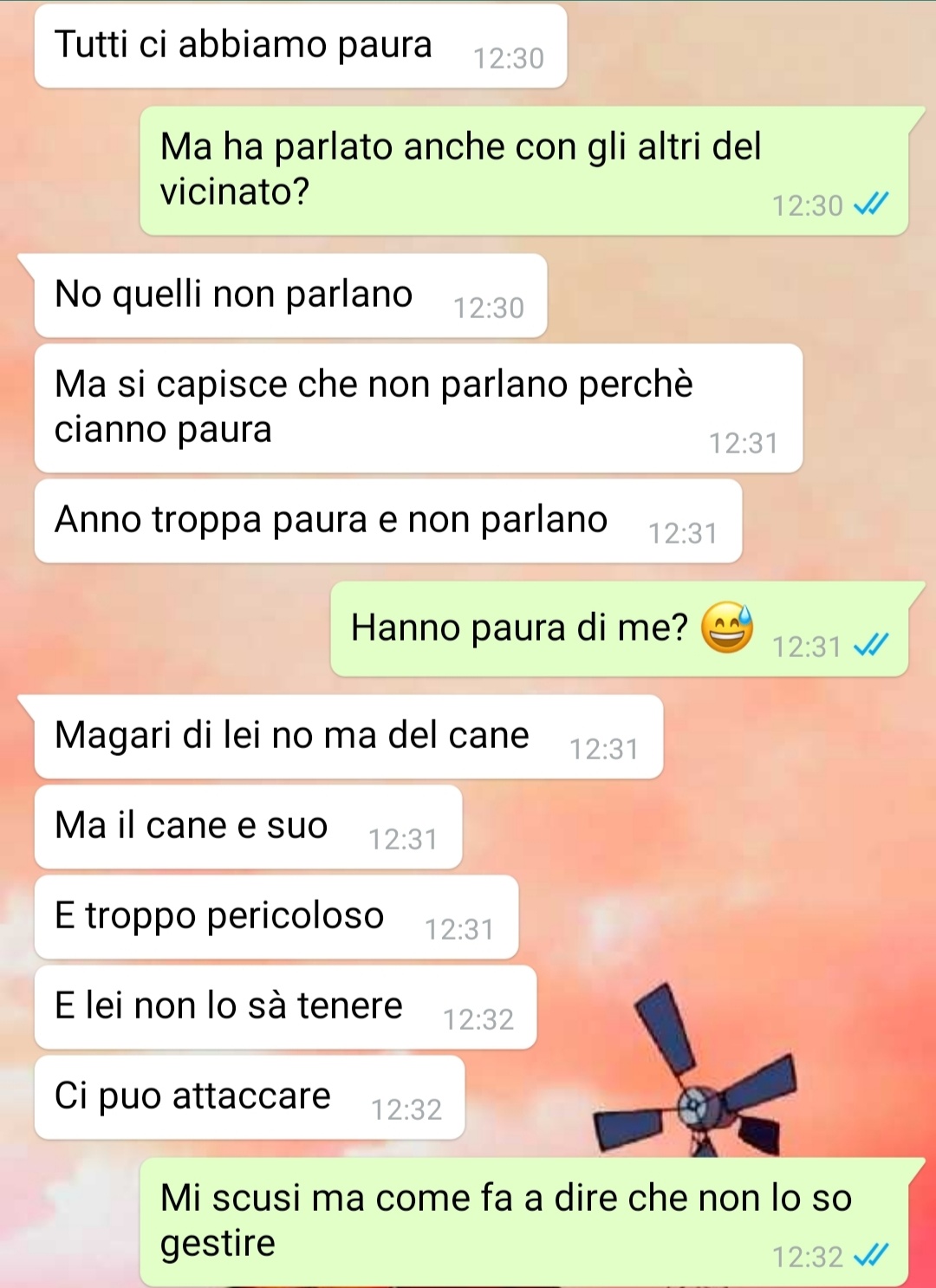
Task: Select 'E lei non lo sà tenere' message
Action: point(285,1007)
